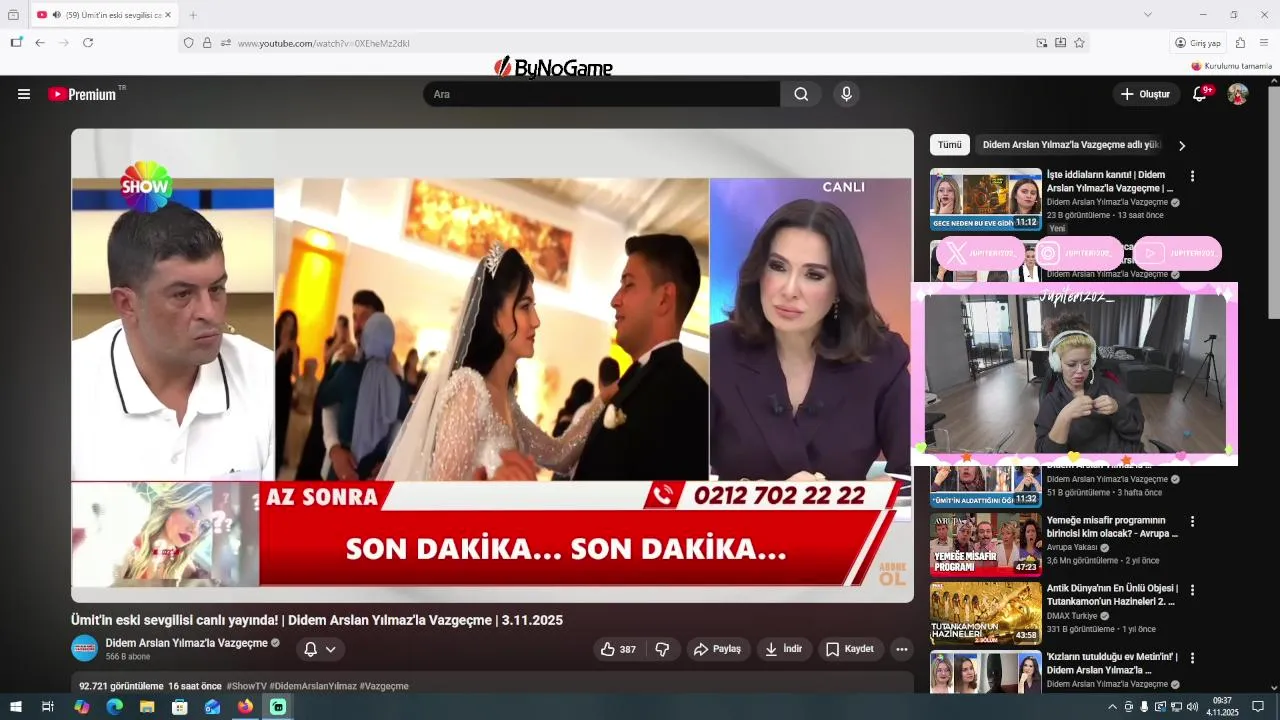Open the notifications bell in YouTube header
The width and height of the screenshot is (1280, 720).
[x=1200, y=94]
